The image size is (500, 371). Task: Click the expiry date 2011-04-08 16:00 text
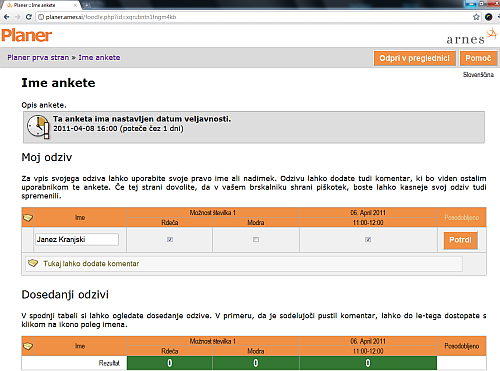tap(85, 129)
